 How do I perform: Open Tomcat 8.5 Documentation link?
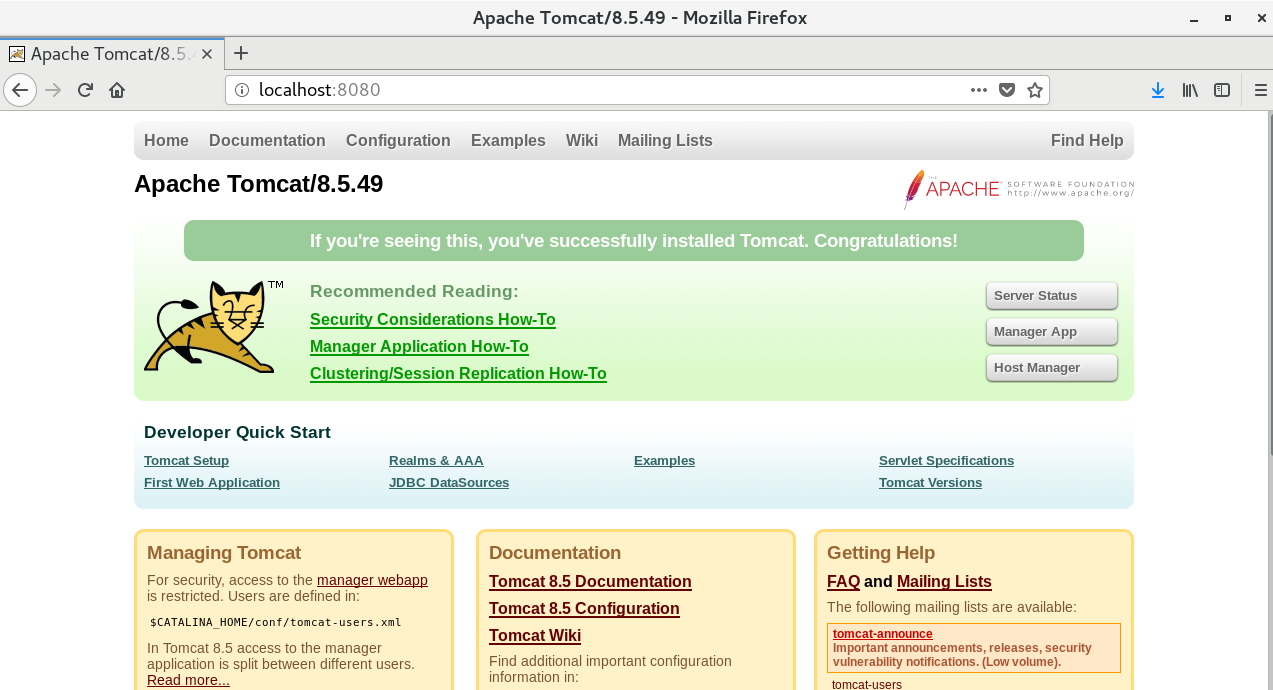point(590,582)
